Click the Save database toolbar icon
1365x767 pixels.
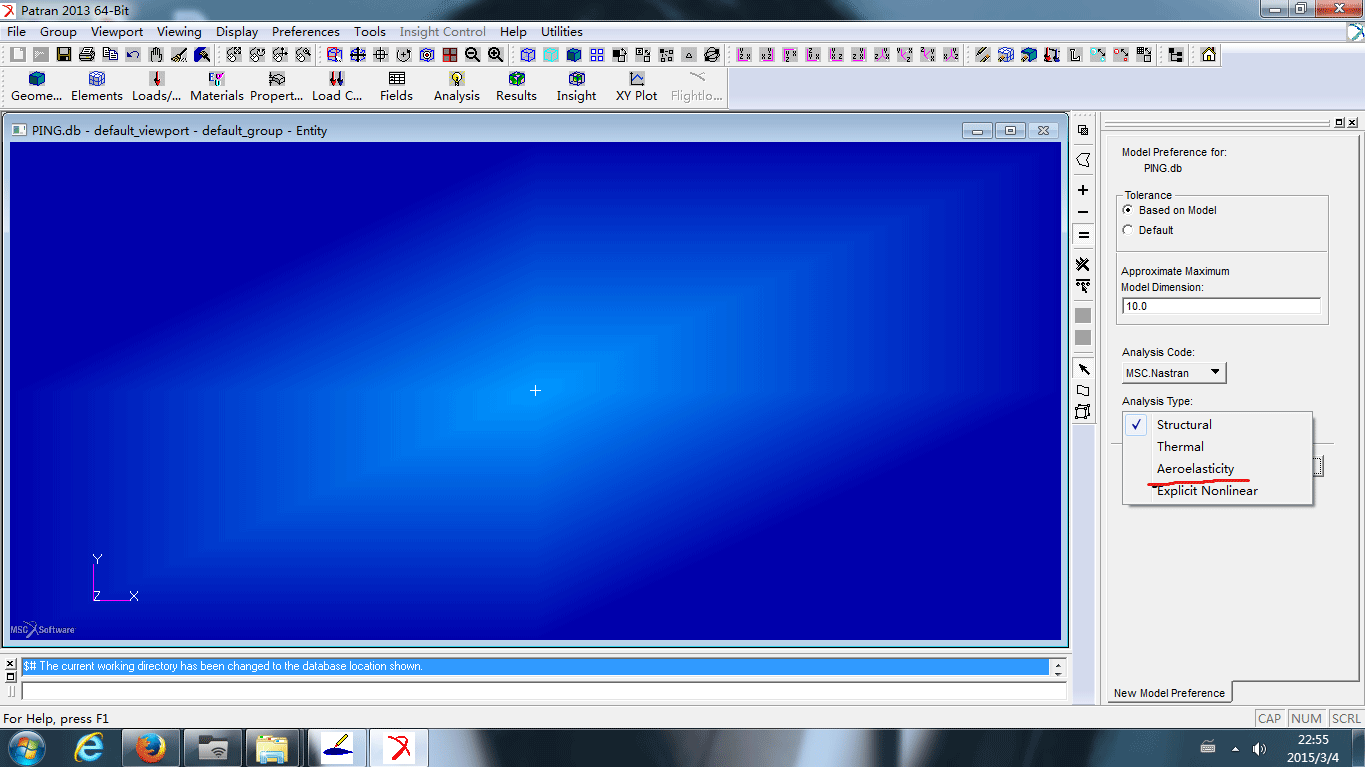tap(63, 55)
